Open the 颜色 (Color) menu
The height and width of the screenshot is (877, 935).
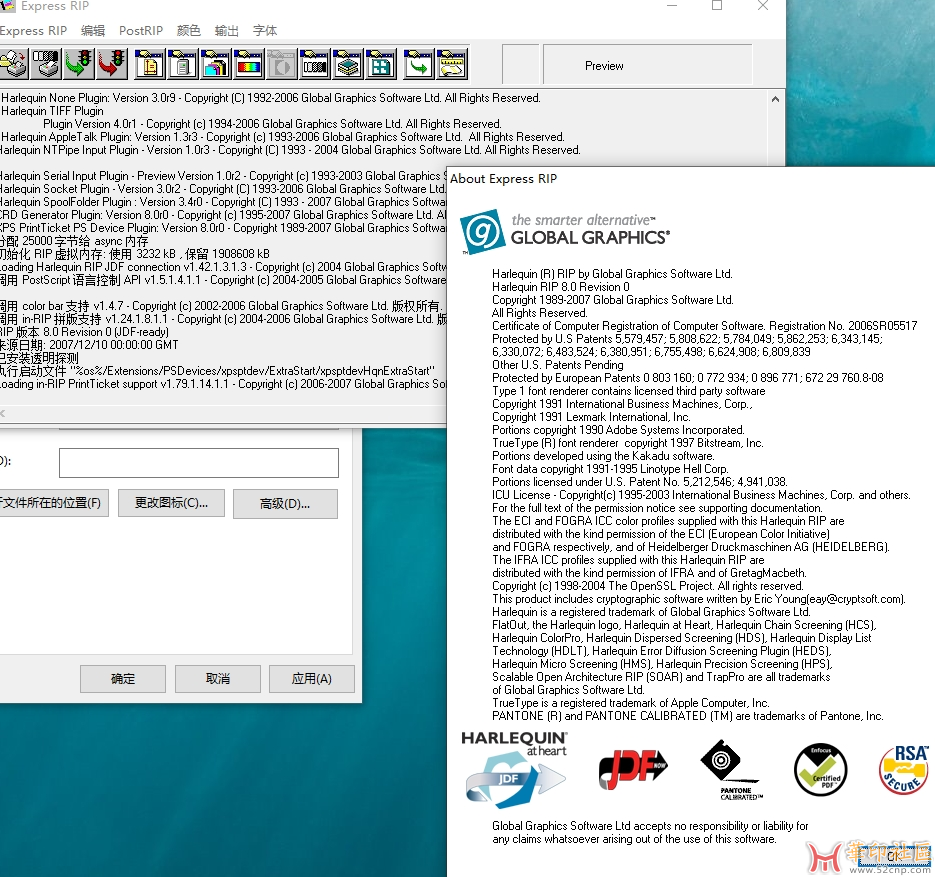pos(188,31)
